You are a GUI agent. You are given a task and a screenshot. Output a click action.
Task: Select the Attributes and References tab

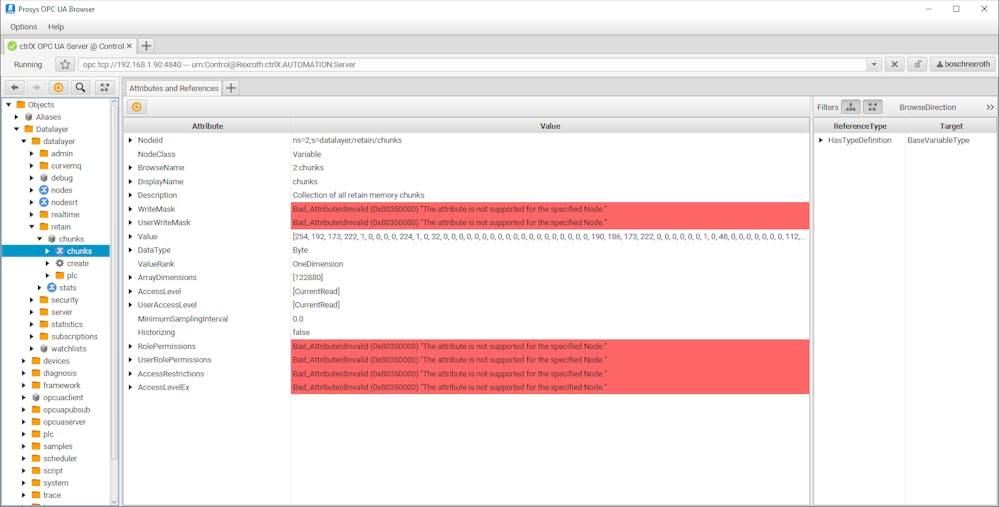coord(173,88)
